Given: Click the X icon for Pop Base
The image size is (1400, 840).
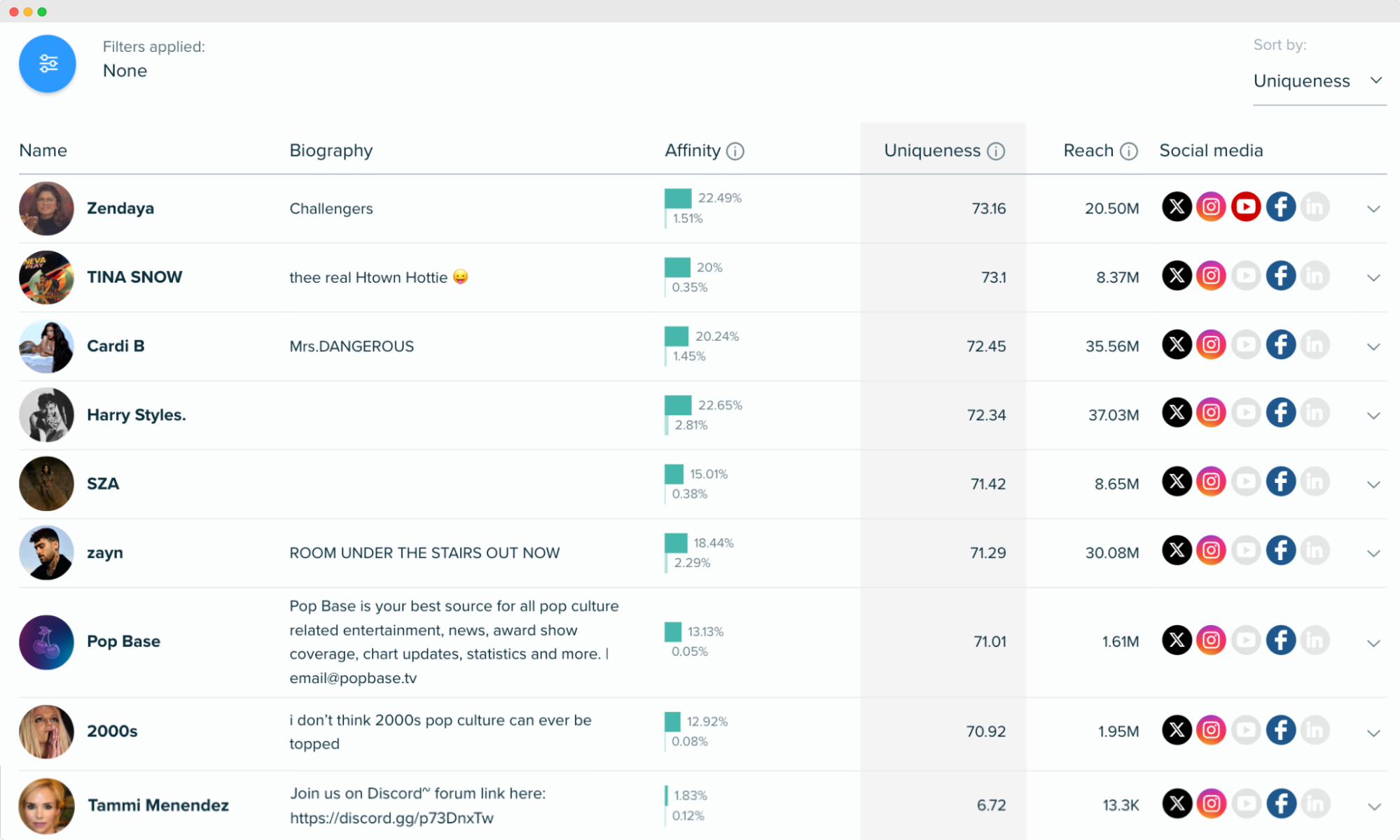Looking at the screenshot, I should [x=1177, y=640].
